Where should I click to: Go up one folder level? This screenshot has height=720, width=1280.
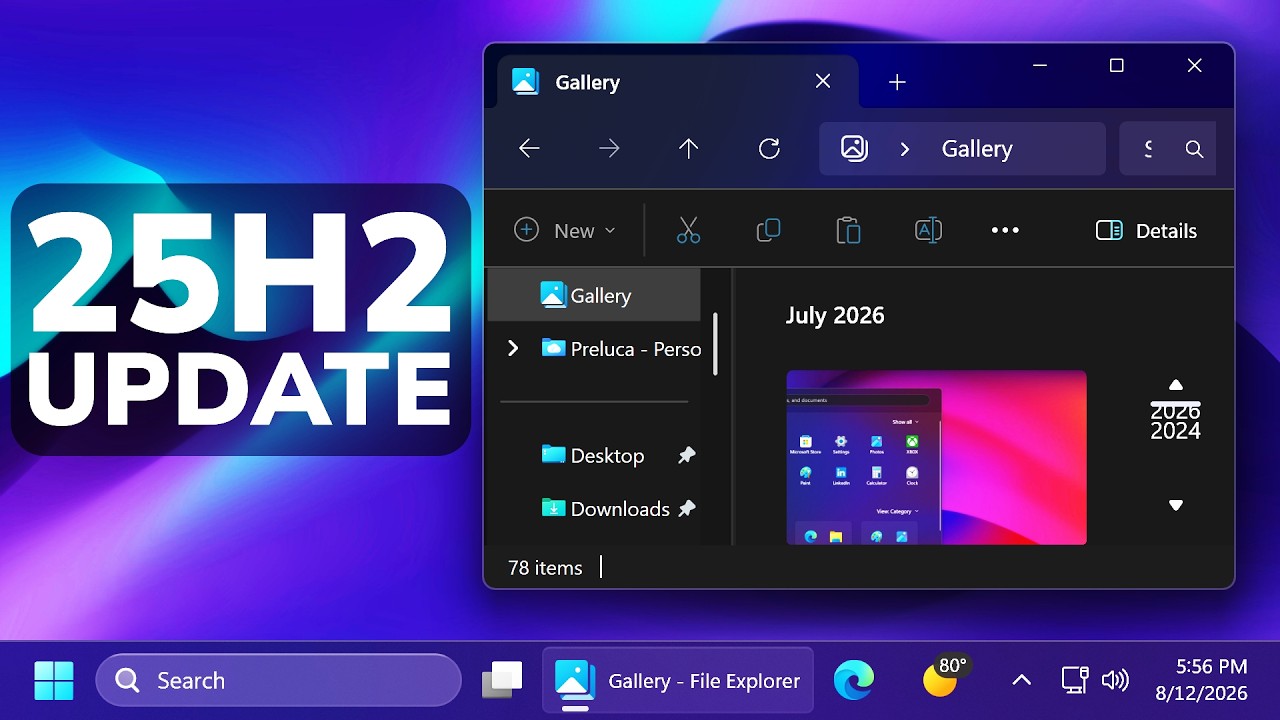click(688, 149)
